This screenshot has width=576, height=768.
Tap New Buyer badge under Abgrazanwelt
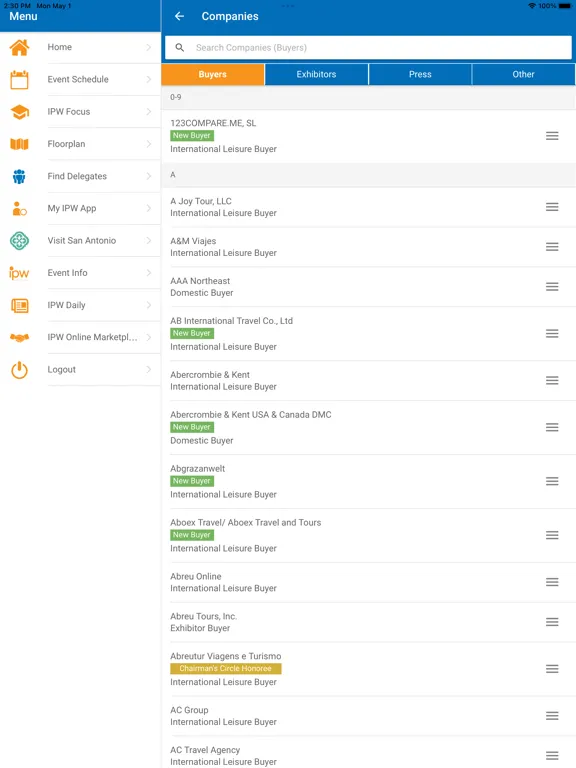tap(192, 481)
